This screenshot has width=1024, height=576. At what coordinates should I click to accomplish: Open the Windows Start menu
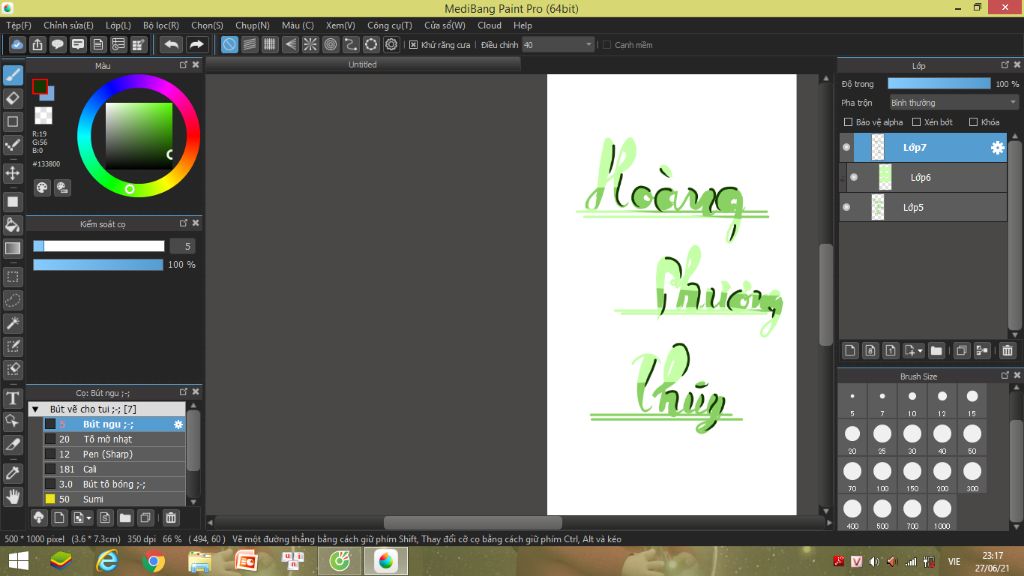18,561
